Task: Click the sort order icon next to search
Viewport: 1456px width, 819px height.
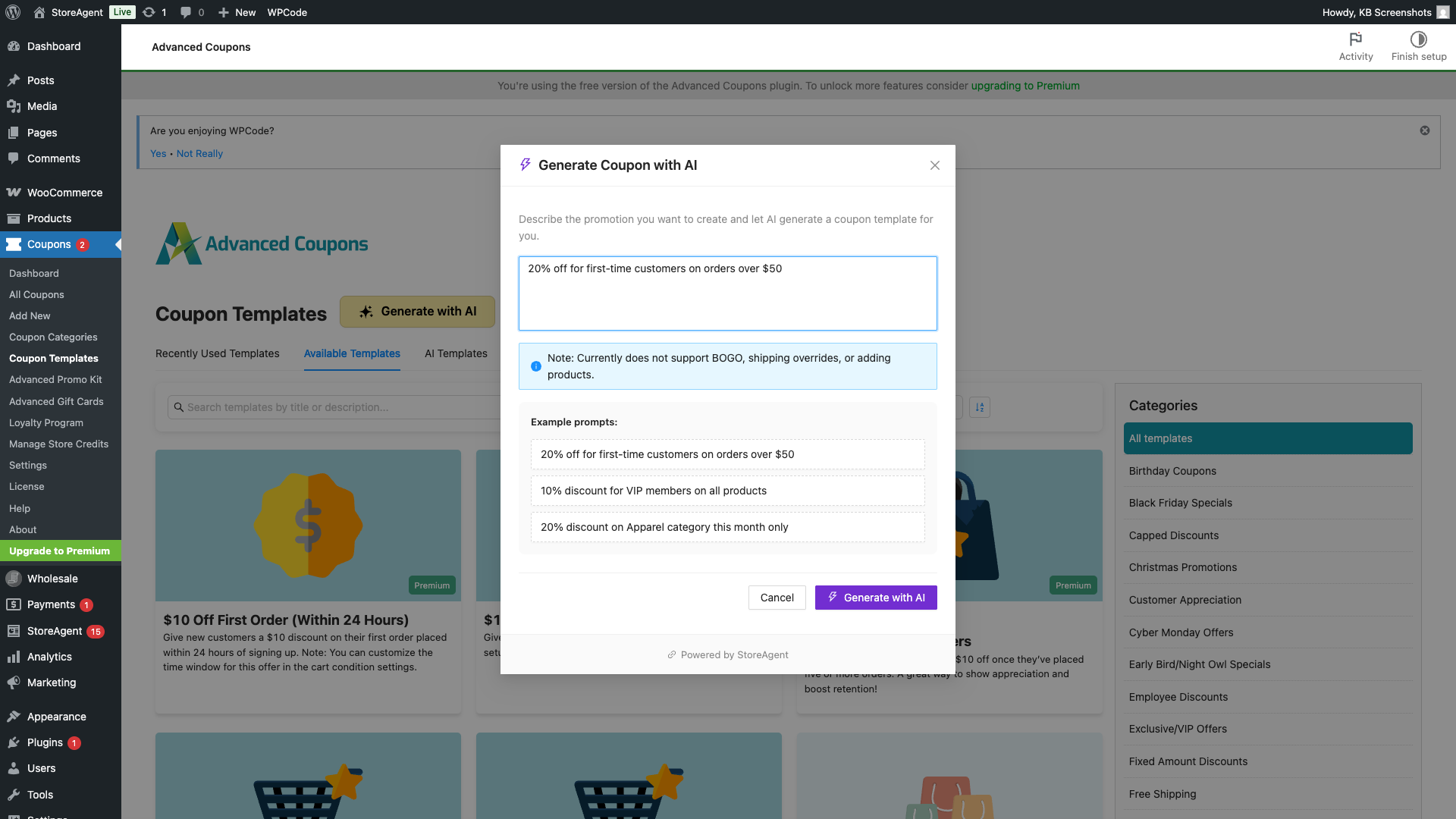Action: (980, 407)
